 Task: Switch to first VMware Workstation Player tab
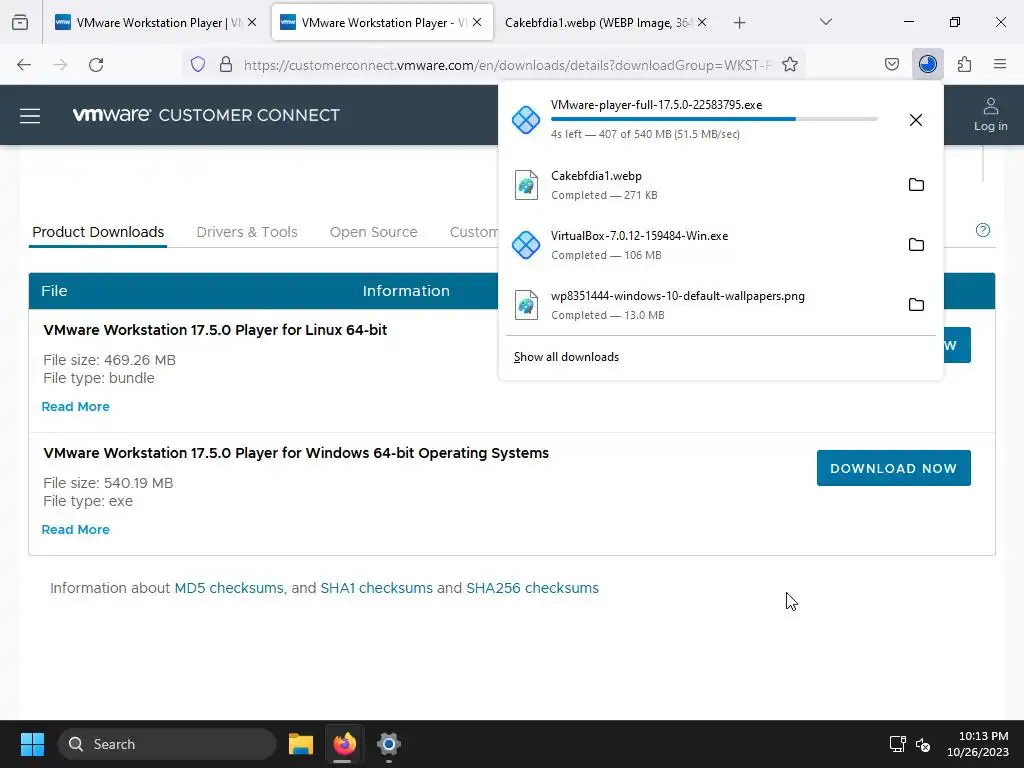[x=155, y=22]
